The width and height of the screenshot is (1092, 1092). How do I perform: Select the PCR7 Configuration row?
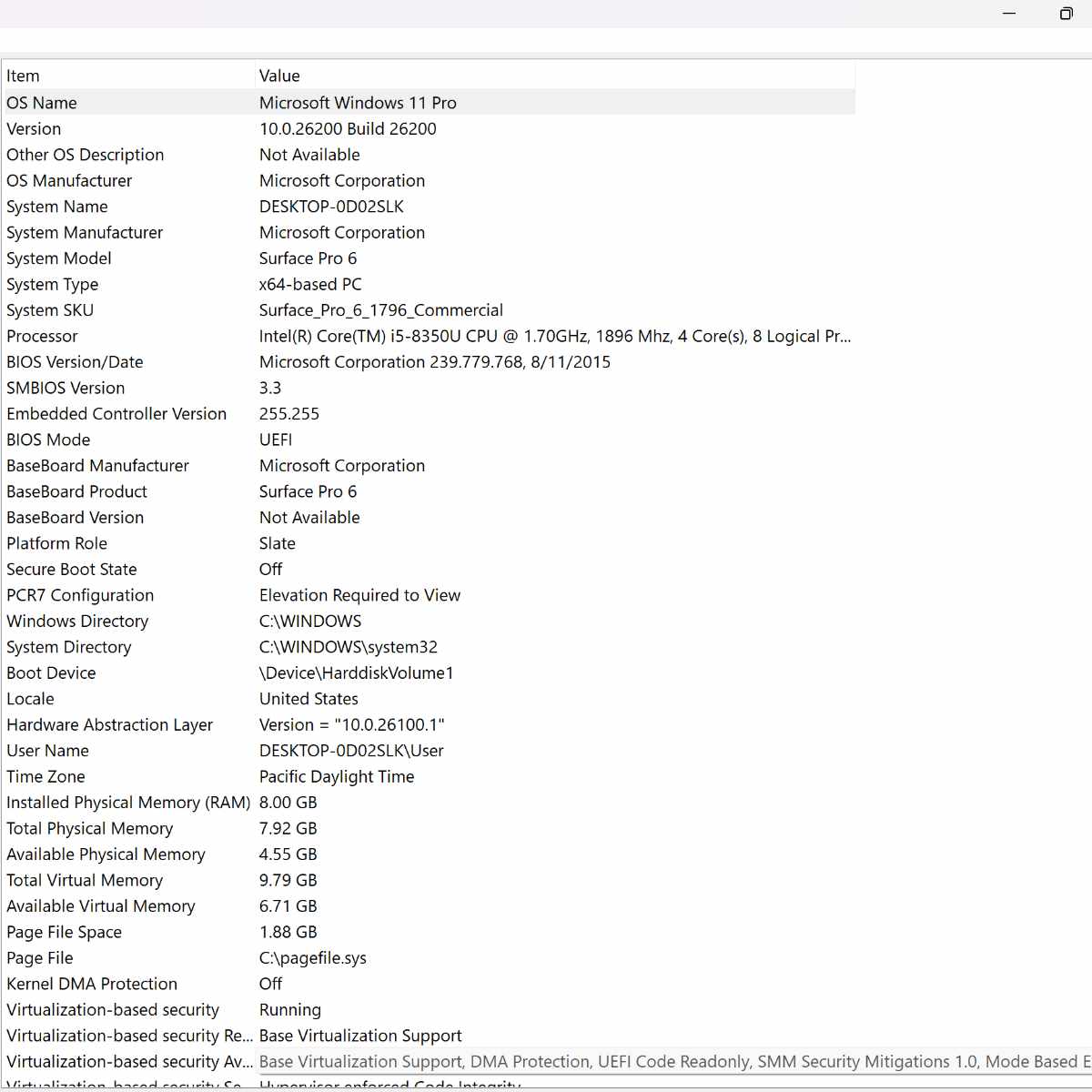click(x=429, y=596)
